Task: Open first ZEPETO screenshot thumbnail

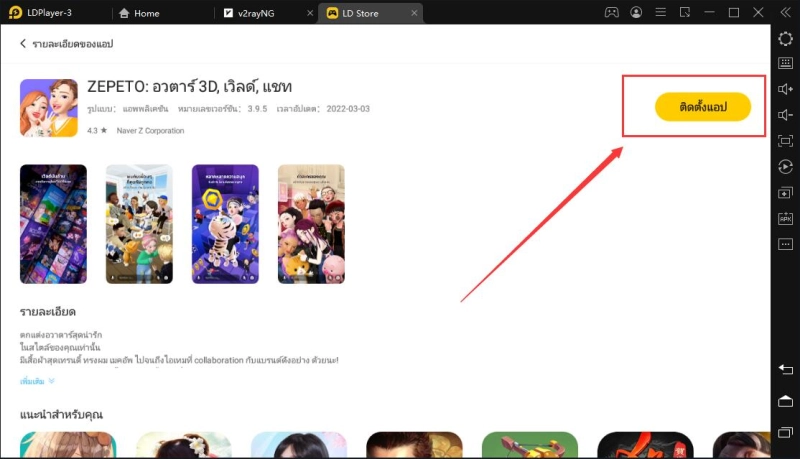Action: (x=53, y=224)
